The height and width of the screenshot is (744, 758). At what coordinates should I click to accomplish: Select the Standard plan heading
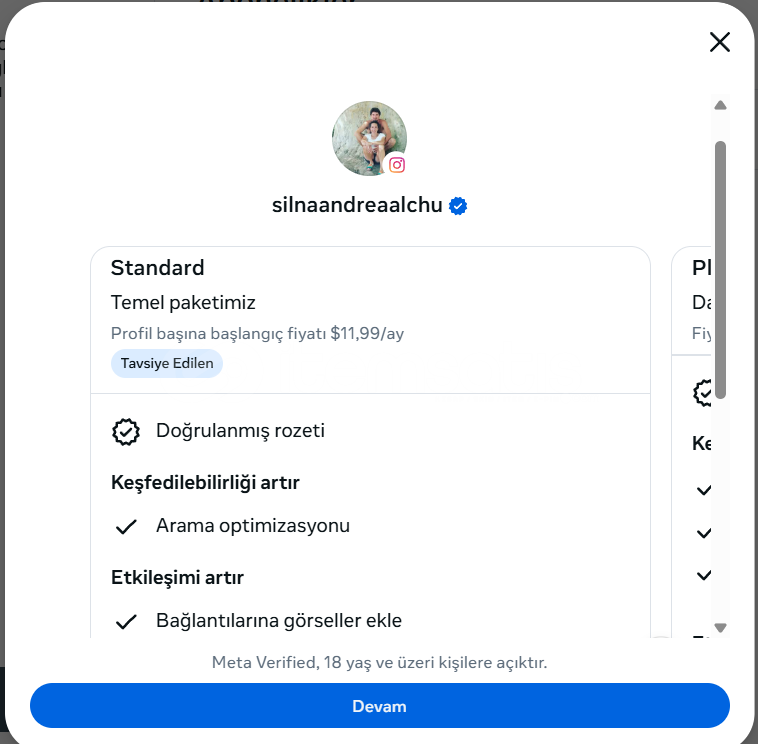(157, 268)
